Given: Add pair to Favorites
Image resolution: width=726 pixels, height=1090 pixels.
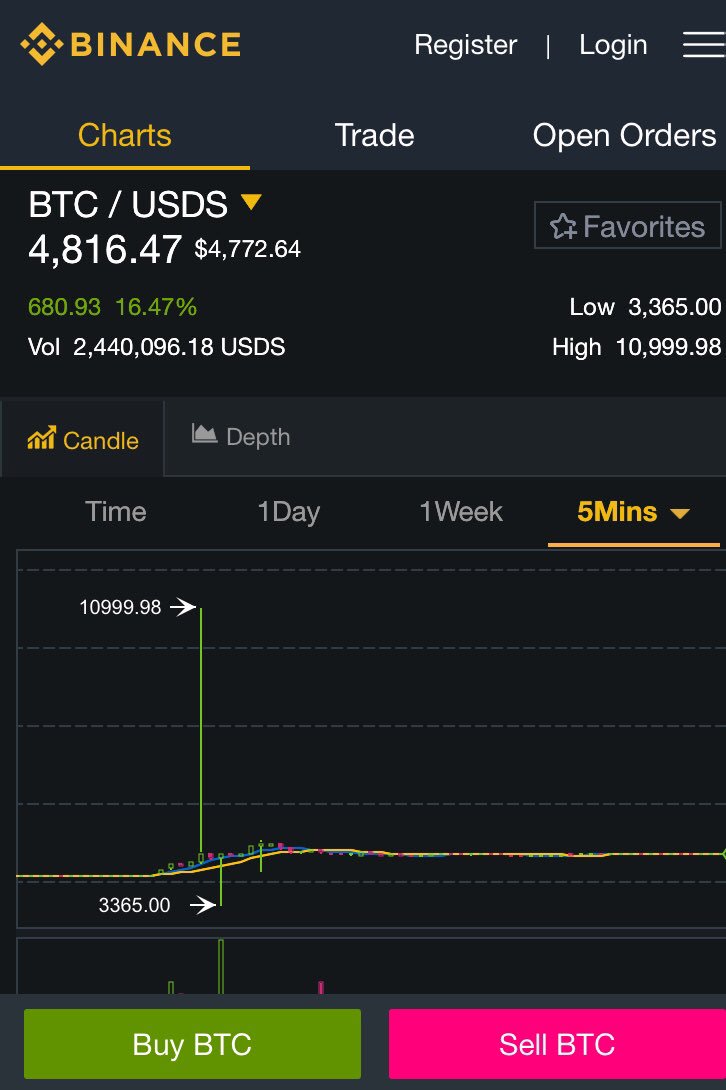Looking at the screenshot, I should 627,225.
